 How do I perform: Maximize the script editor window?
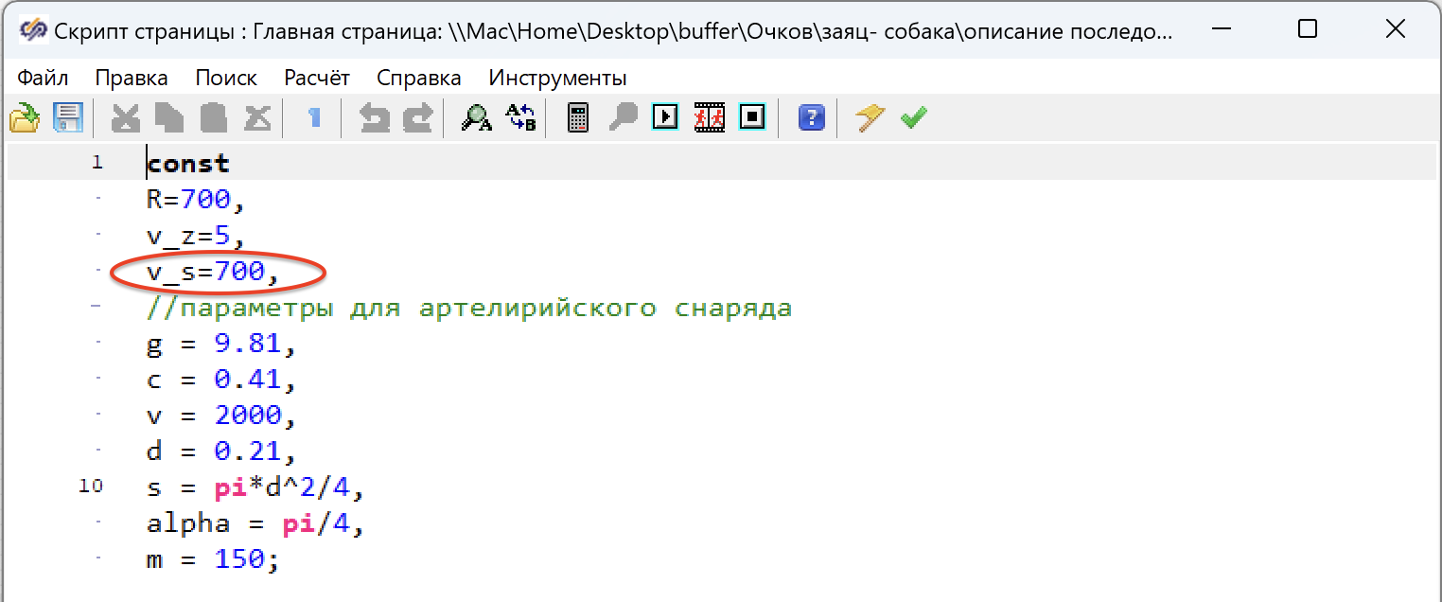point(1307,29)
